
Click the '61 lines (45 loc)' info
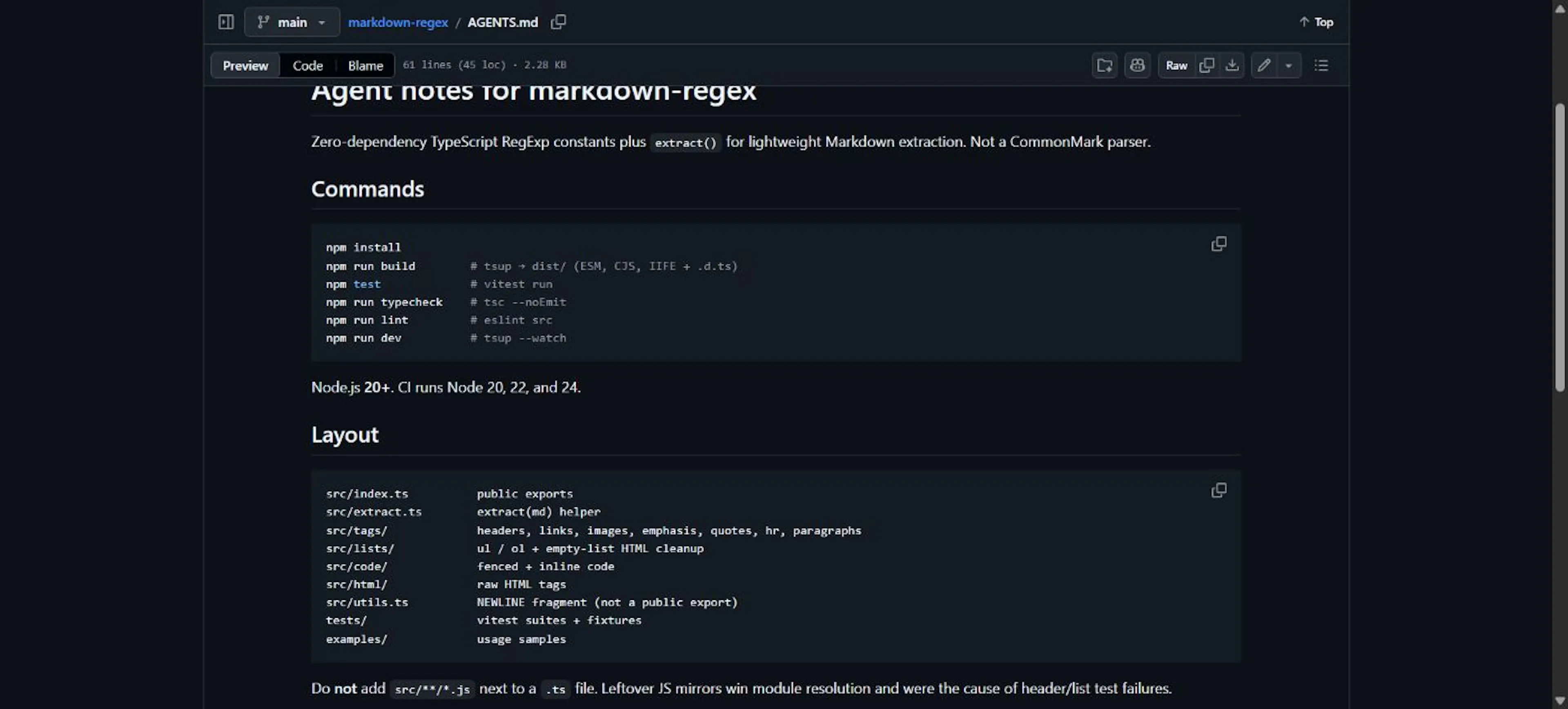click(485, 65)
